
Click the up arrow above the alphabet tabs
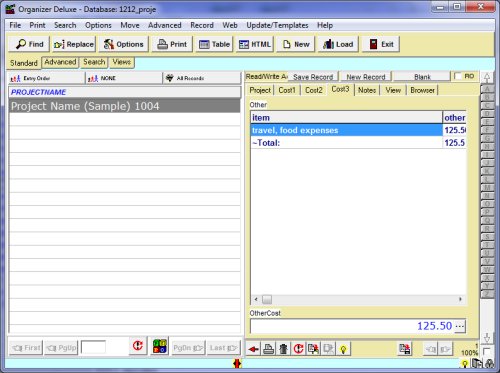coord(487,78)
